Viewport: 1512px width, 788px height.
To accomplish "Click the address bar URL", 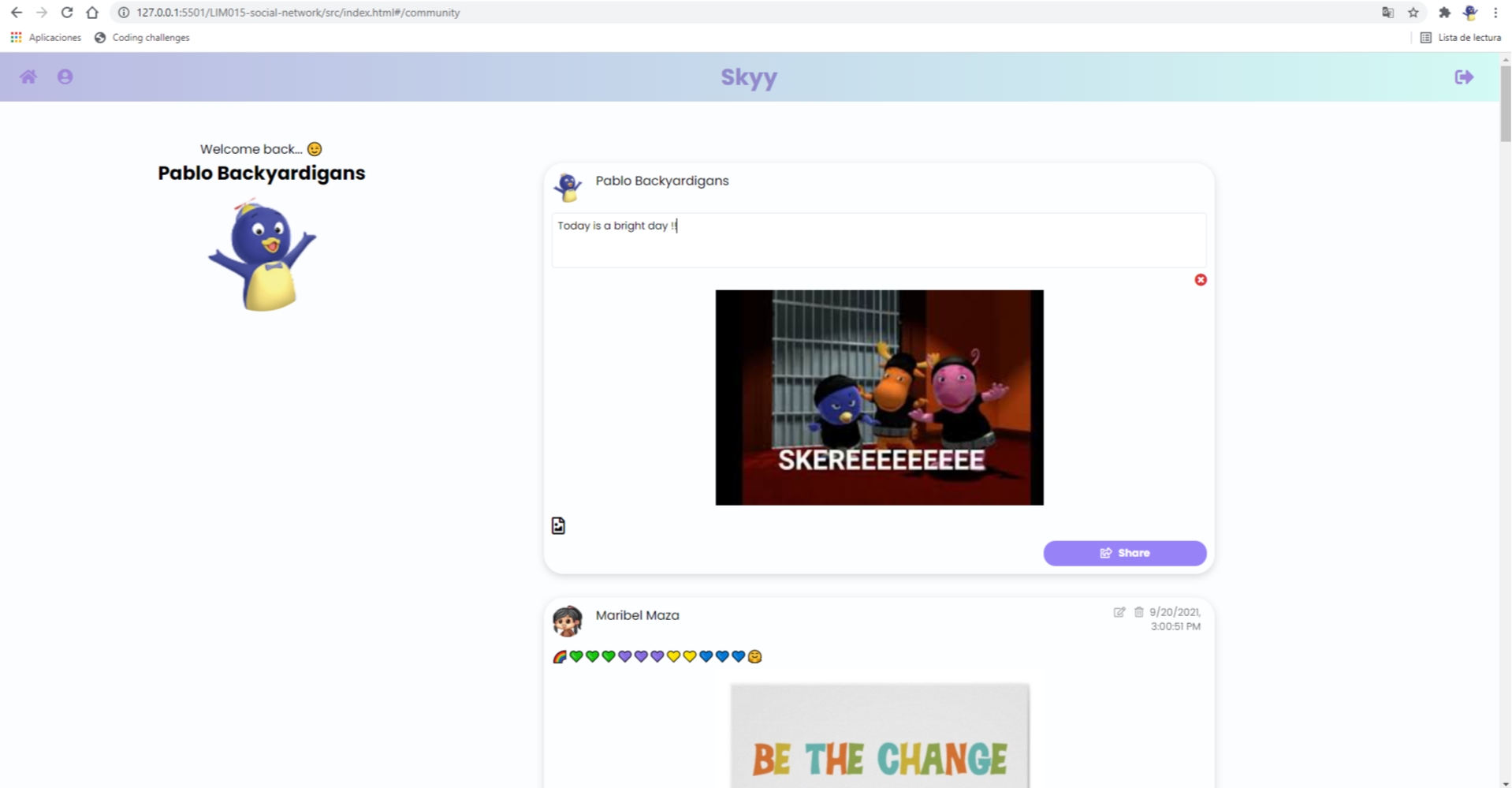I will click(x=298, y=13).
